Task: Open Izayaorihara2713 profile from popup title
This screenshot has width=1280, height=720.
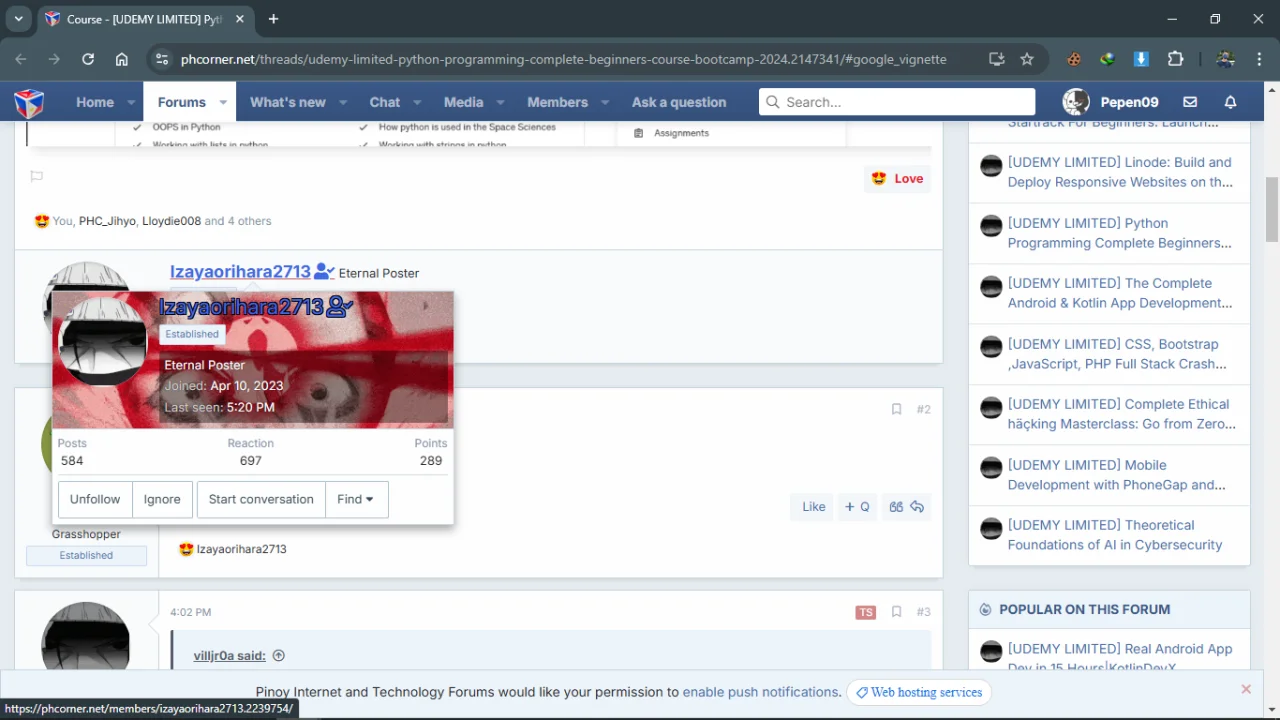Action: (x=241, y=307)
